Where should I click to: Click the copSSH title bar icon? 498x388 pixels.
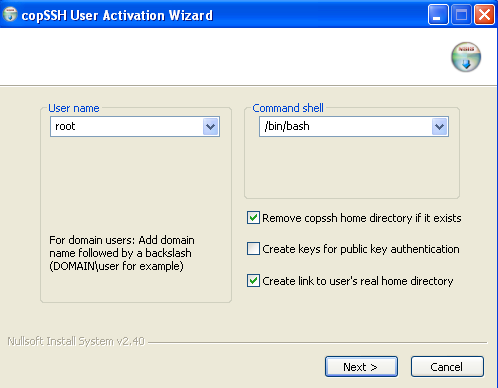[x=10, y=14]
